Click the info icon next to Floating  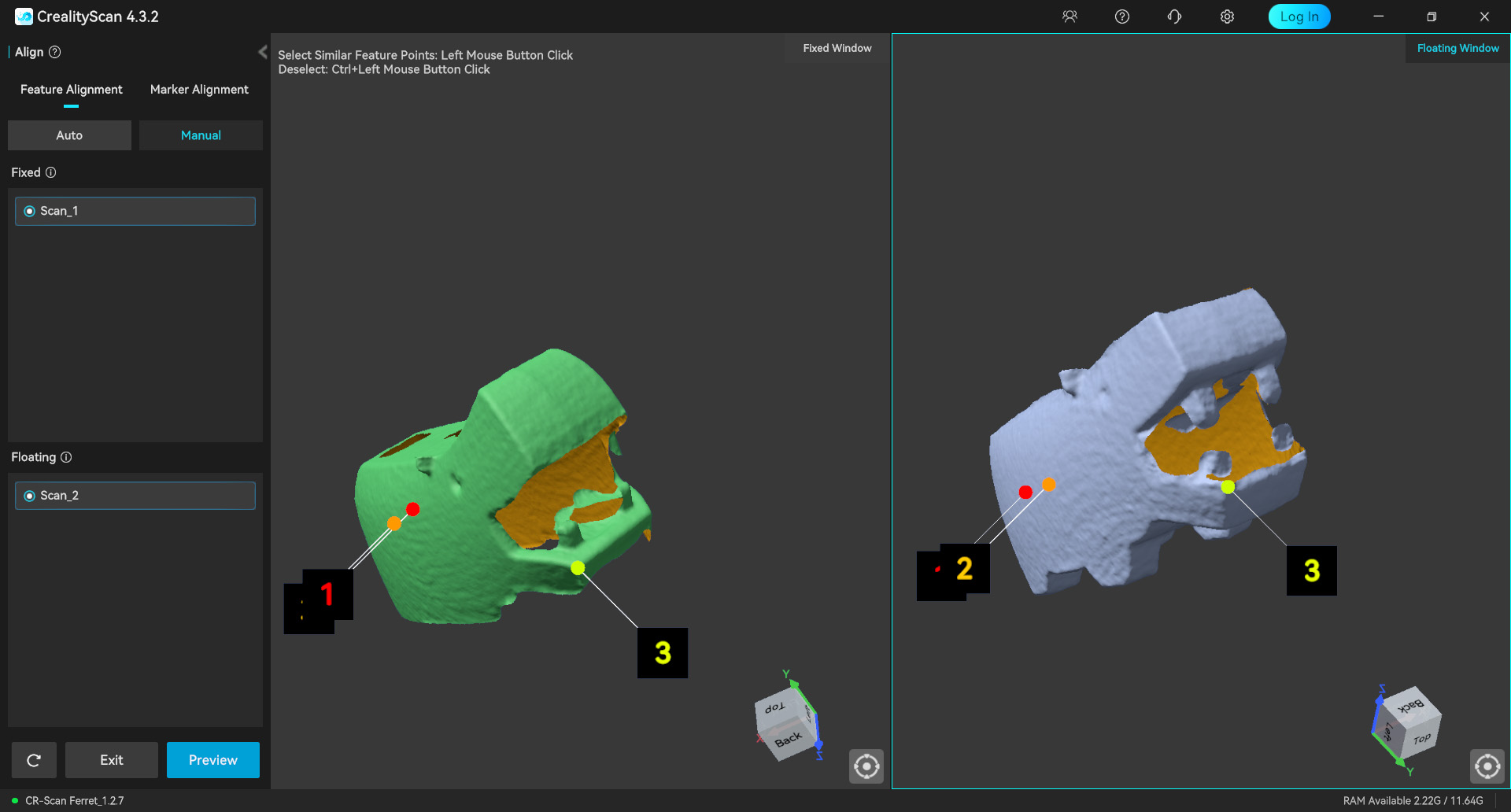(x=66, y=457)
